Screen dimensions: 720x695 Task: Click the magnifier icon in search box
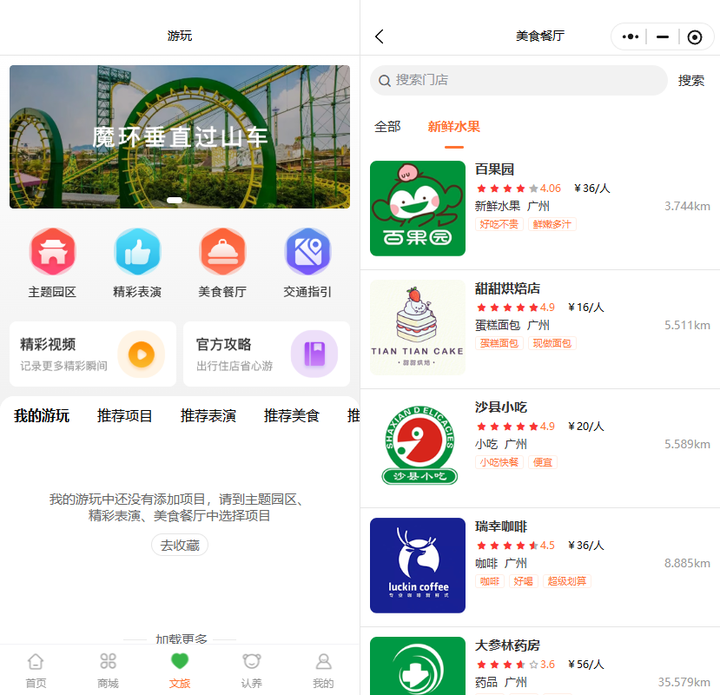tap(384, 81)
